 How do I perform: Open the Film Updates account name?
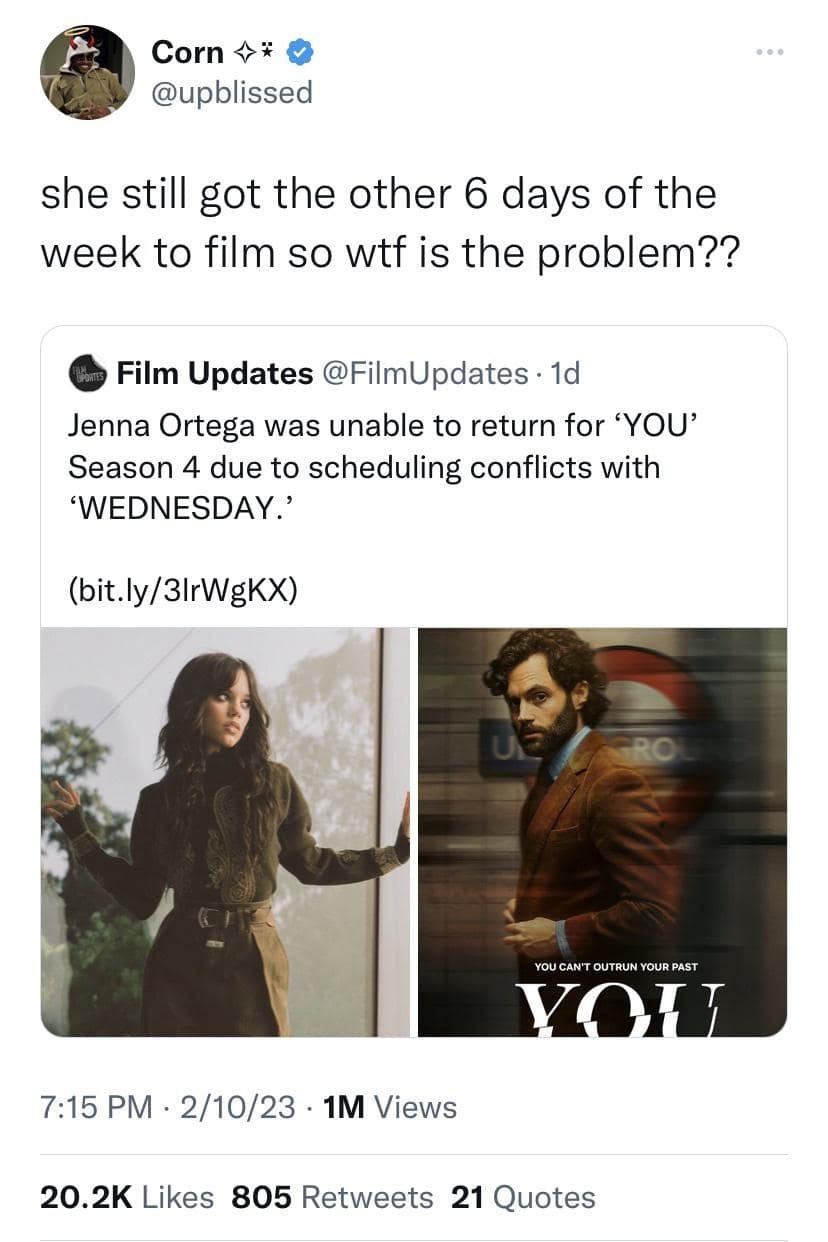click(215, 373)
